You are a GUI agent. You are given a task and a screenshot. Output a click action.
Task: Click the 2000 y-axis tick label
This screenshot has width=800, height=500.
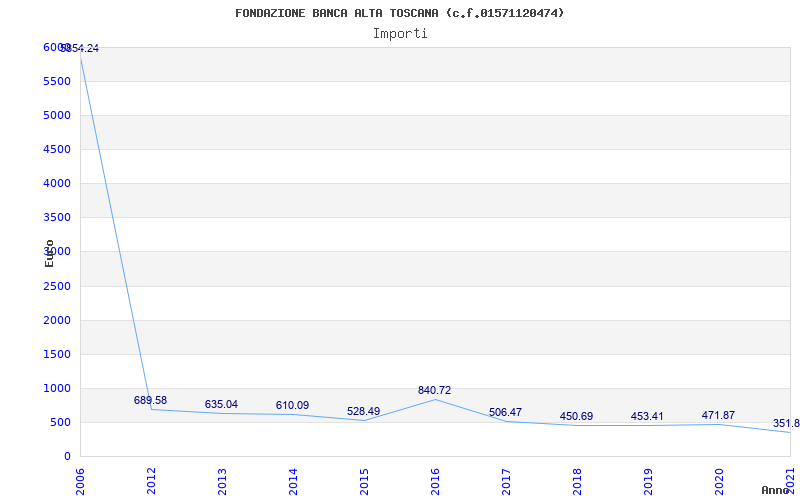click(x=57, y=320)
